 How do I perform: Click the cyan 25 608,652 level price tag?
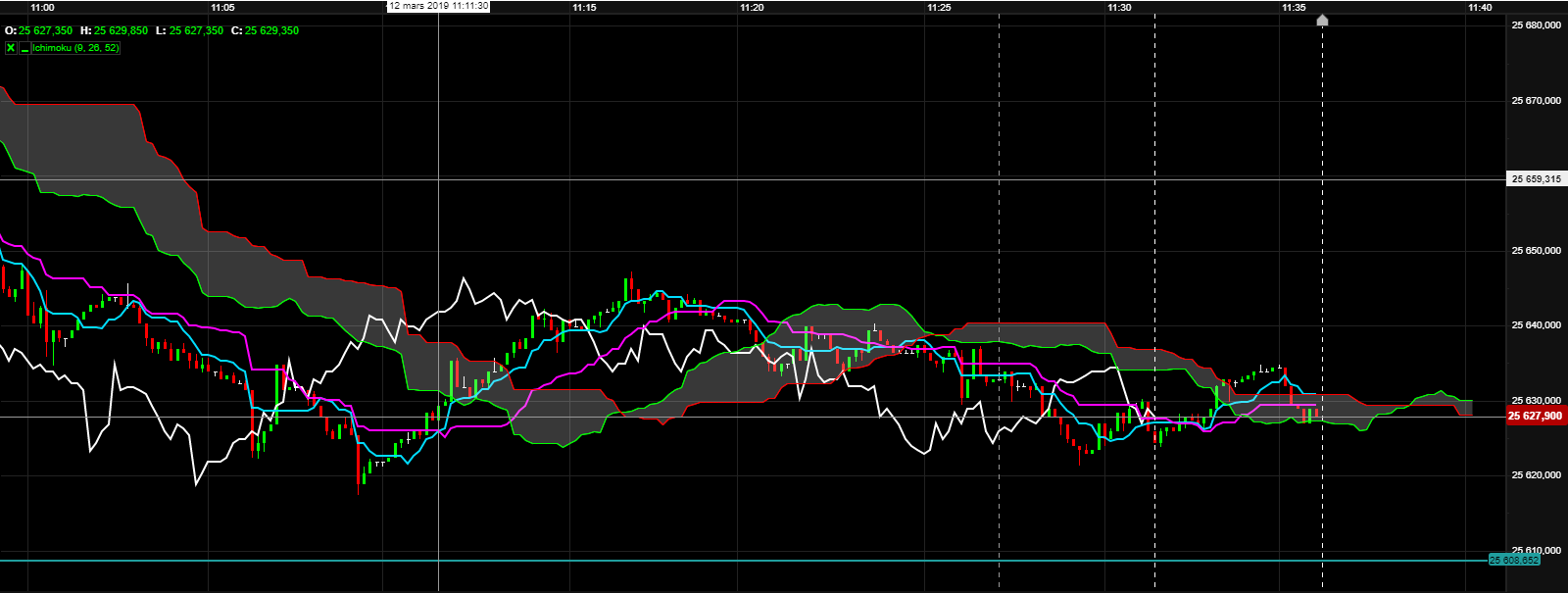point(1513,560)
